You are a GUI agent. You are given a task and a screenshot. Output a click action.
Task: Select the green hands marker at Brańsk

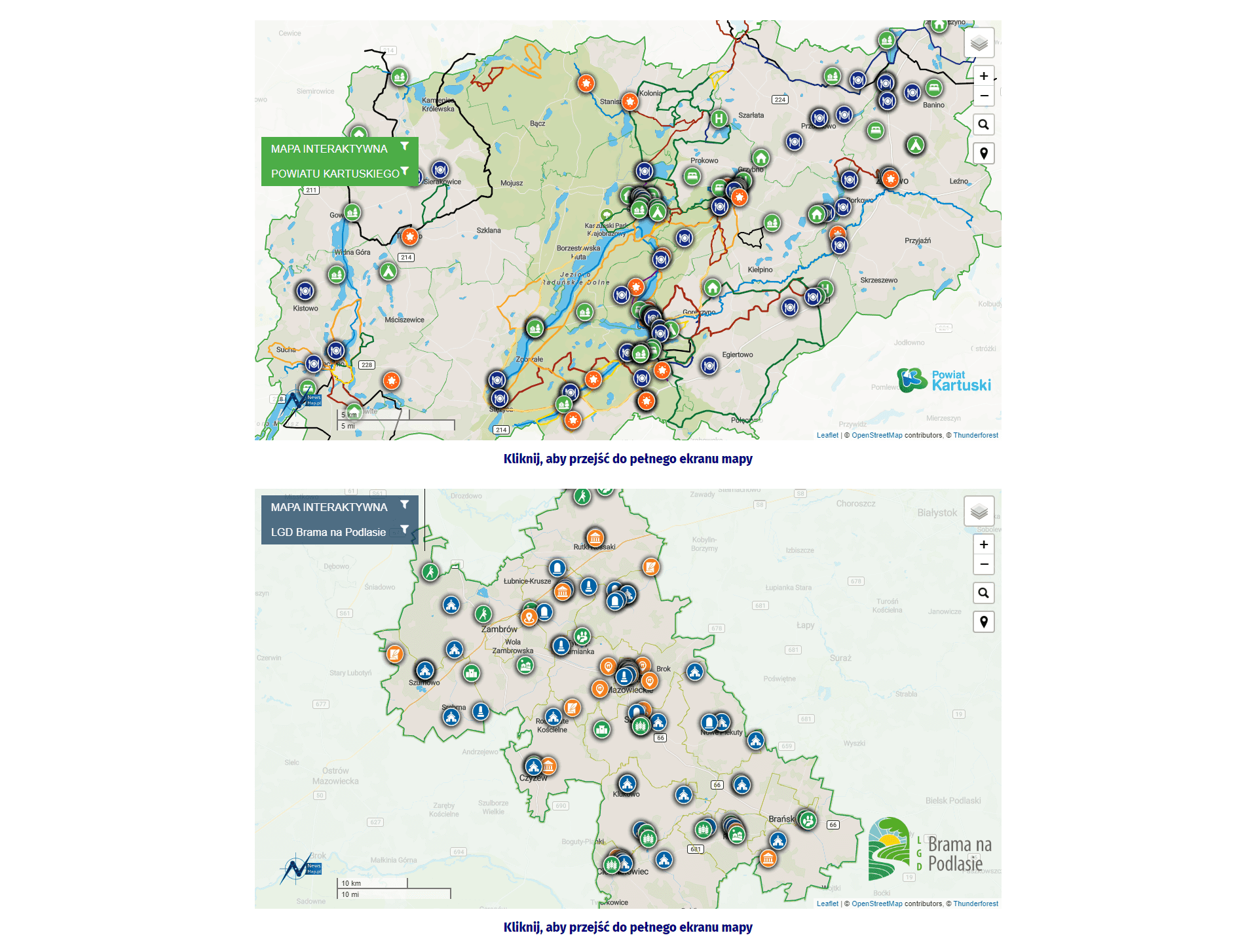[x=808, y=820]
